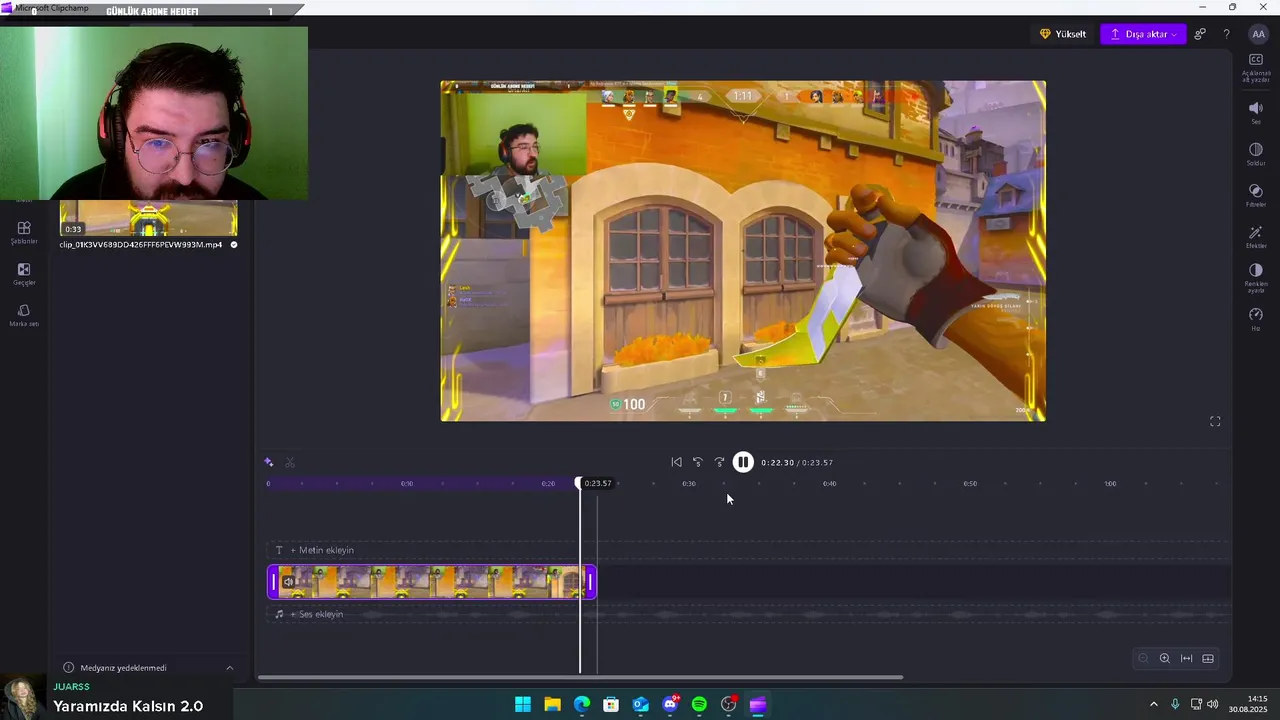
Task: Click the AI magic wand timeline tool
Action: pos(269,462)
